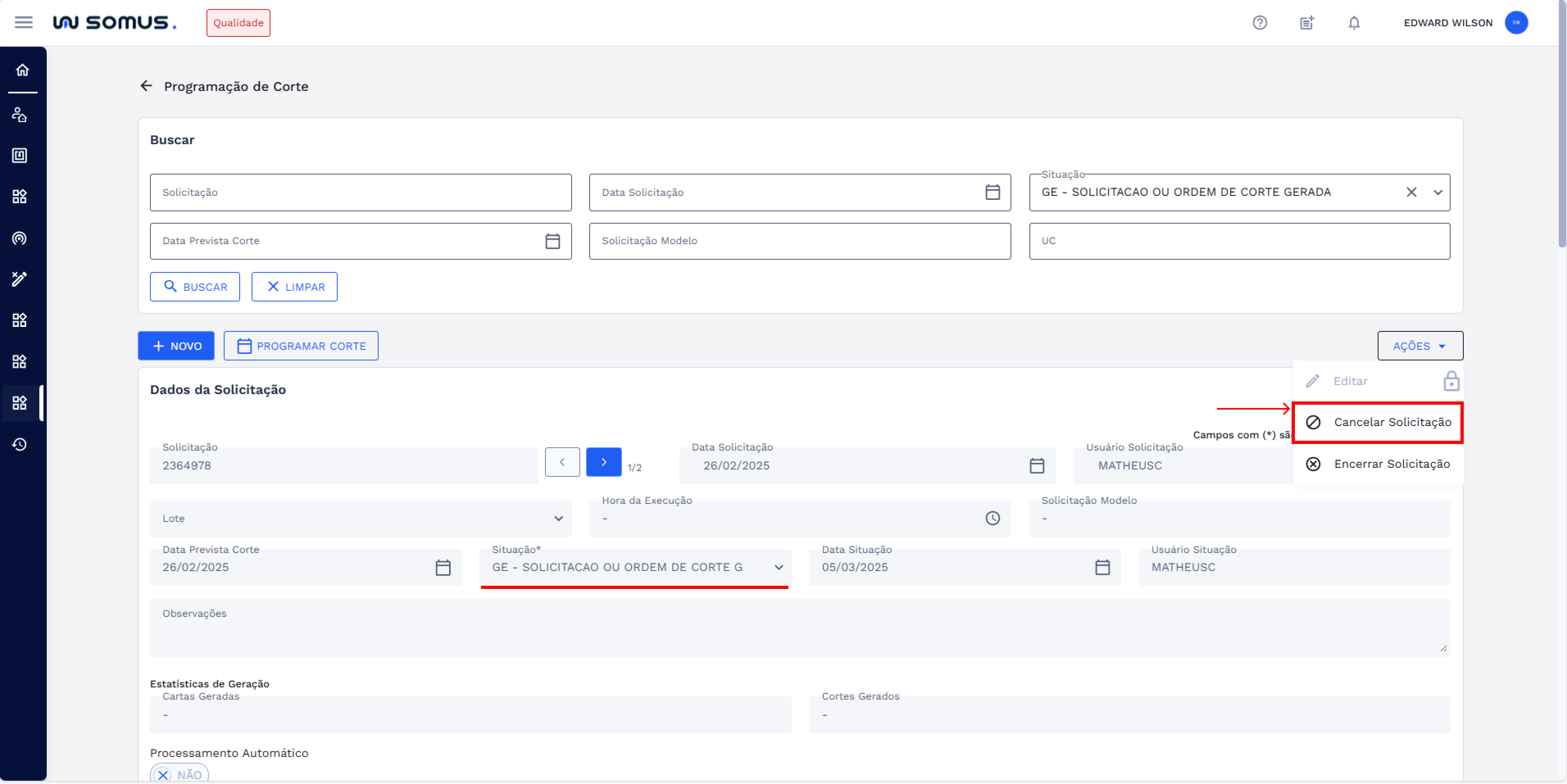
Task: Click the add-note icon in header
Action: click(x=1307, y=23)
